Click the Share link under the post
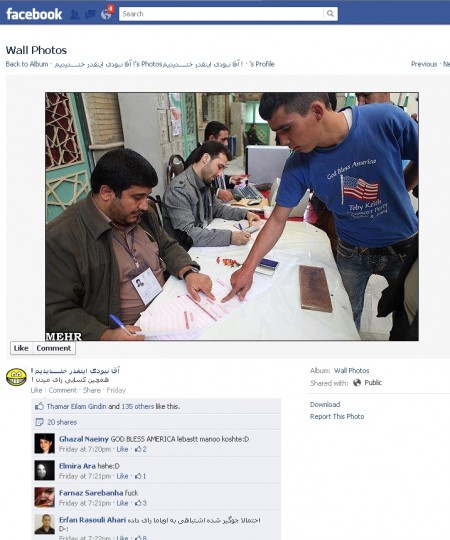The width and height of the screenshot is (450, 540). coord(92,390)
